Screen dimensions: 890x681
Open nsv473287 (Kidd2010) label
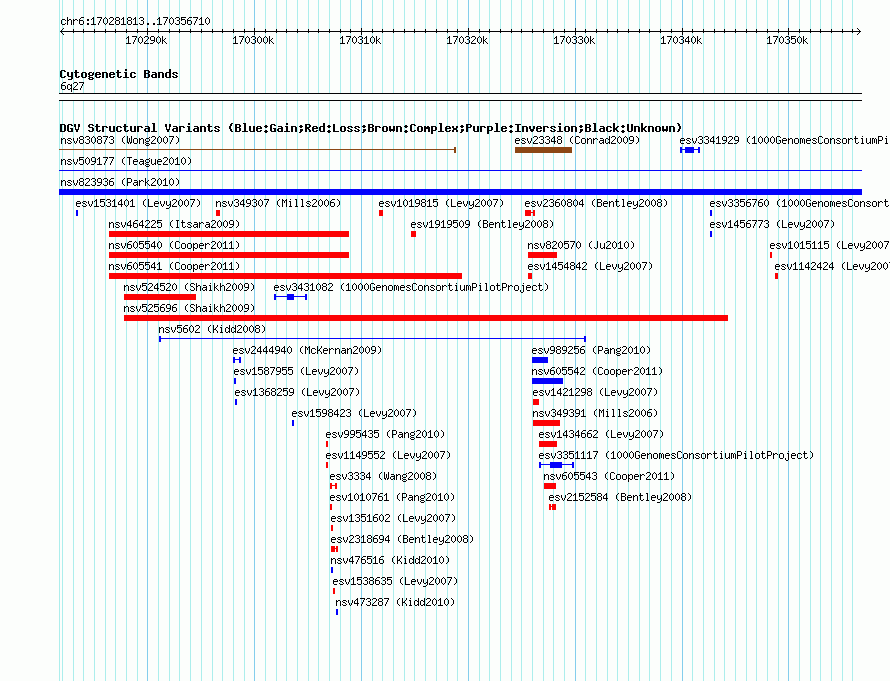pyautogui.click(x=395, y=602)
